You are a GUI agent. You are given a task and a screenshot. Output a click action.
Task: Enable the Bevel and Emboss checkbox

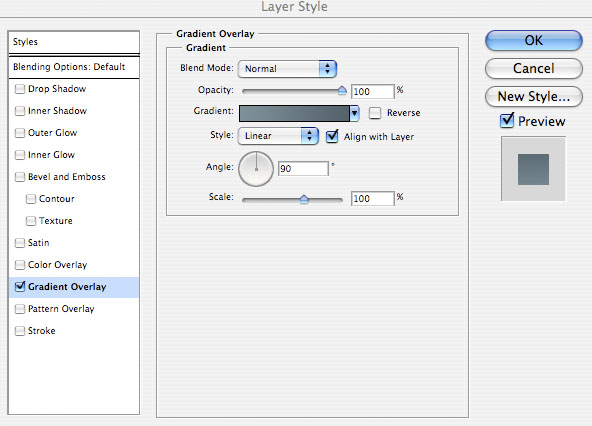(x=20, y=177)
